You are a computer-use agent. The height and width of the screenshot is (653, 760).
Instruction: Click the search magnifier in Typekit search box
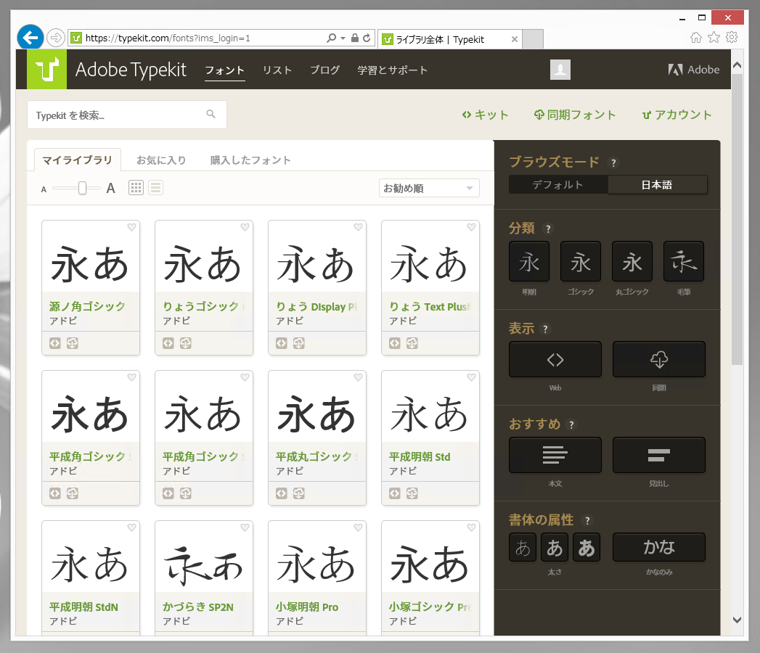coord(210,114)
